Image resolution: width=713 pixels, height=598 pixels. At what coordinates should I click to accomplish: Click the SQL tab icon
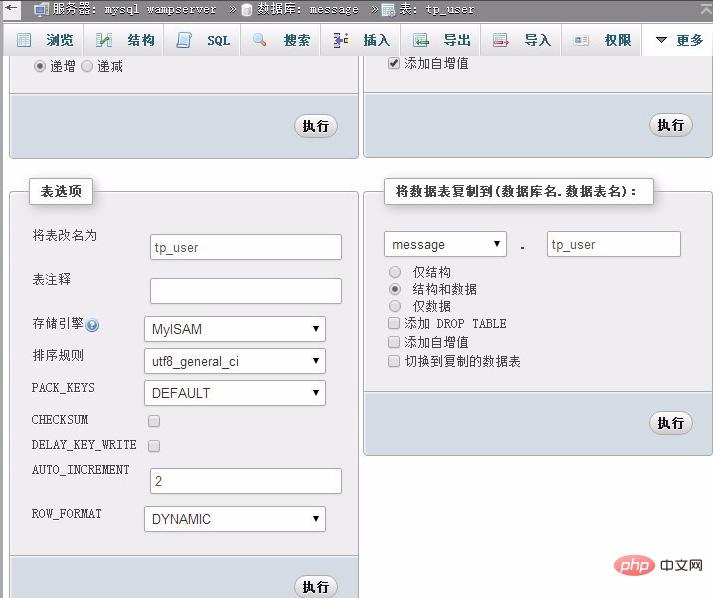pyautogui.click(x=184, y=41)
